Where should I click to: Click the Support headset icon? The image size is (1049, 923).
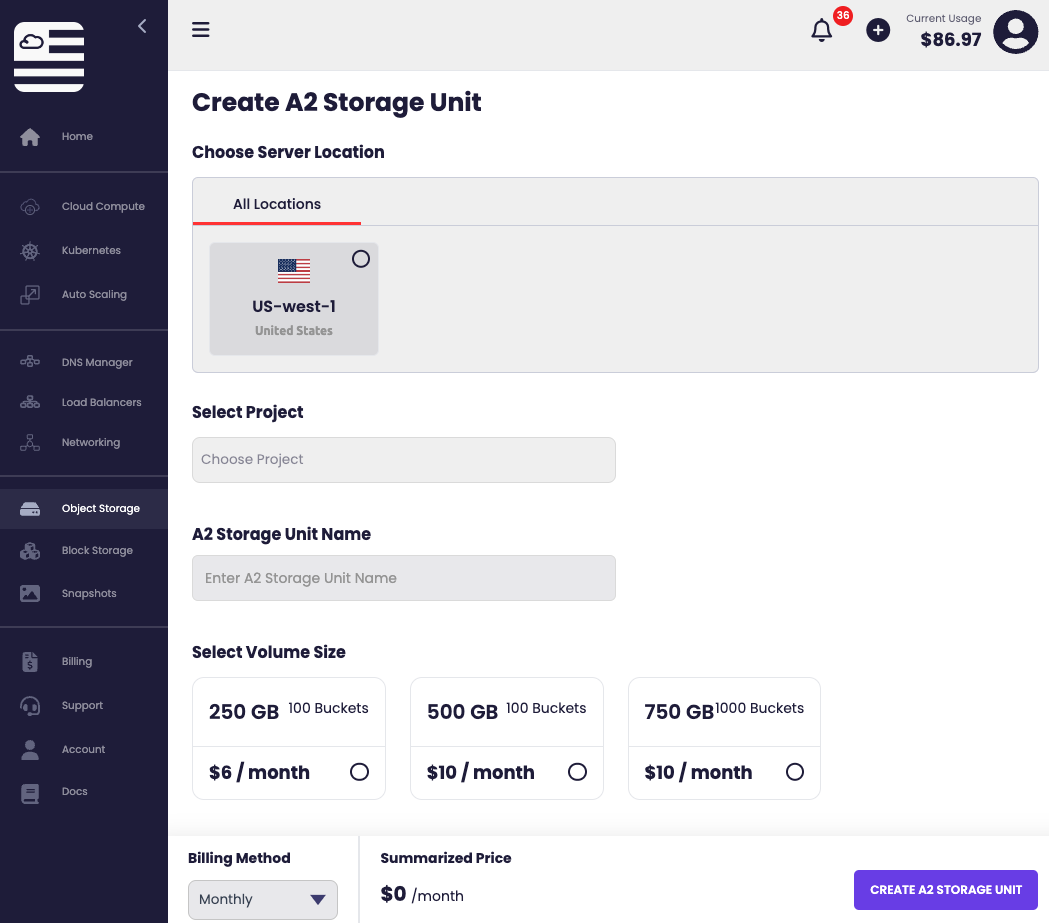coord(30,706)
